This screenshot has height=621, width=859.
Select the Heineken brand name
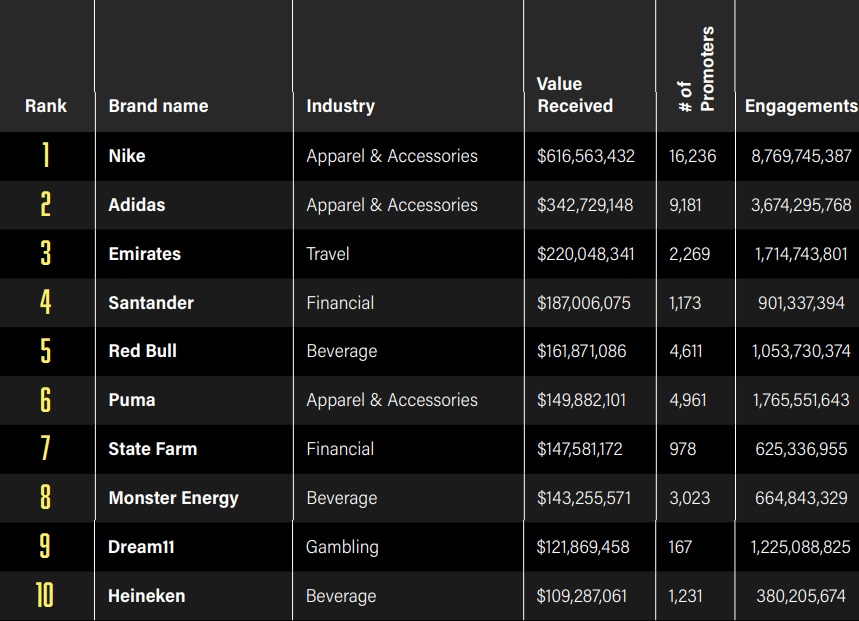(147, 596)
